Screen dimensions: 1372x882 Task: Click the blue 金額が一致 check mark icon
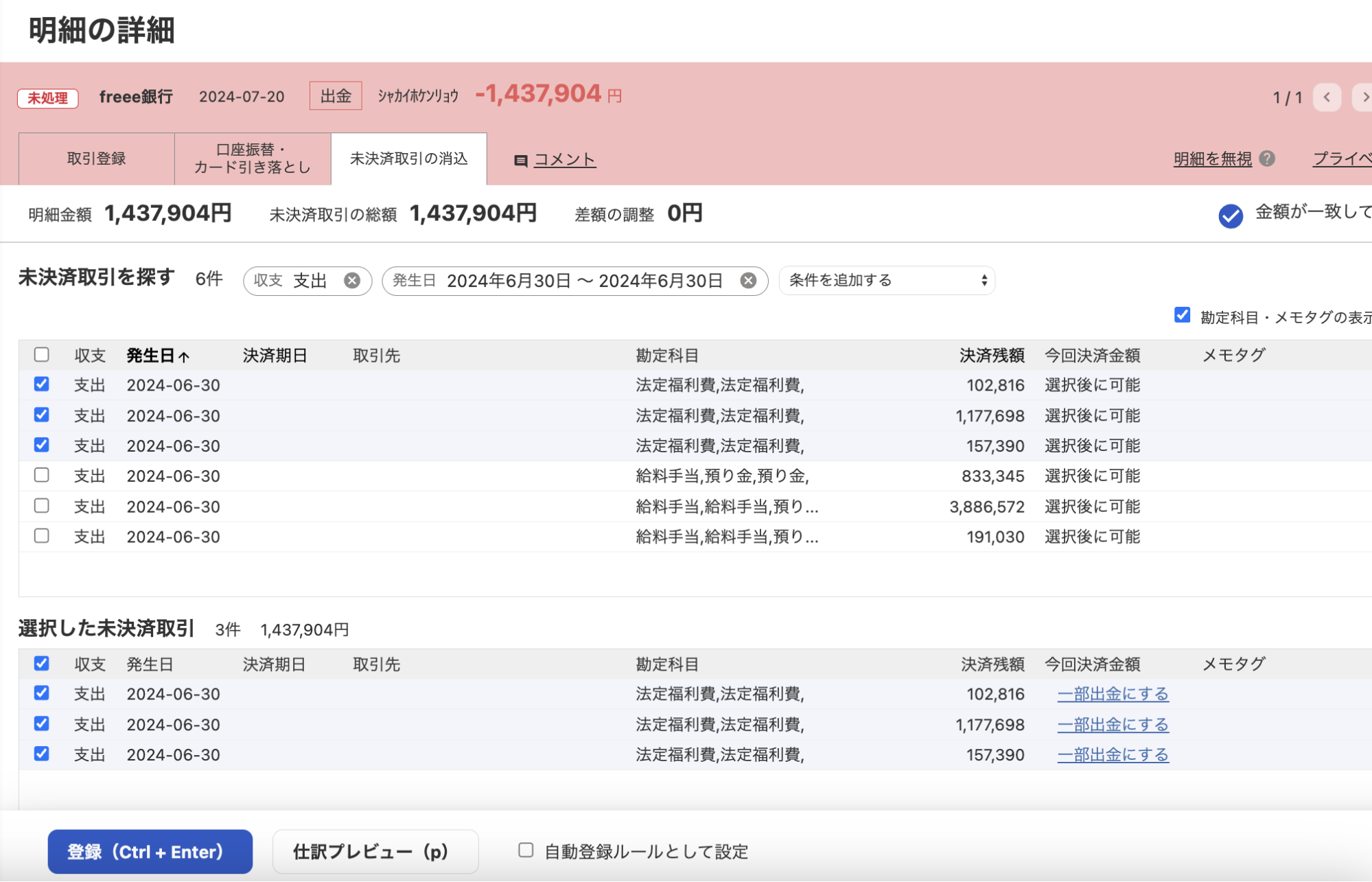point(1231,216)
